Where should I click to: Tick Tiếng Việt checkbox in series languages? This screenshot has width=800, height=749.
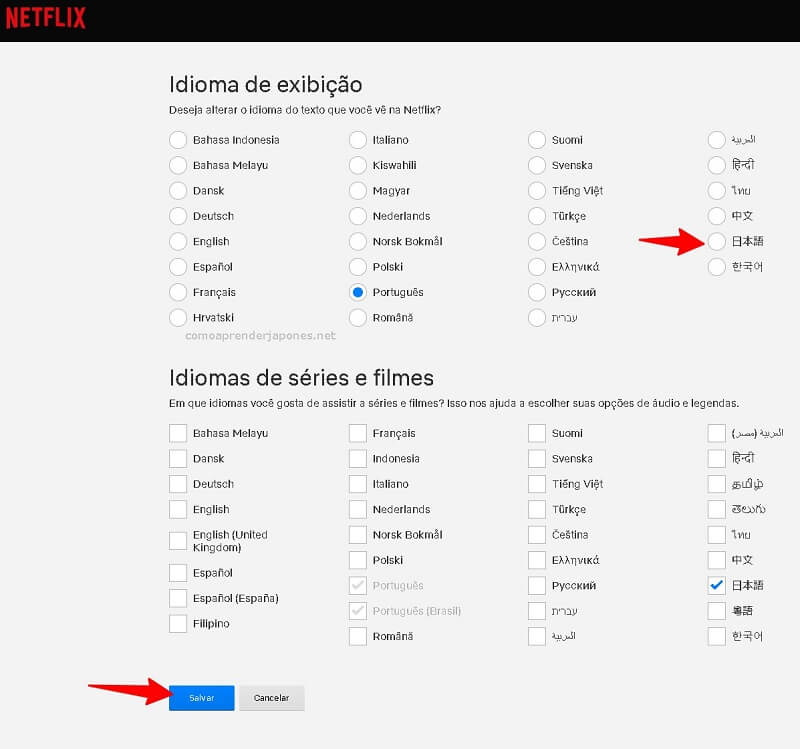tap(537, 484)
